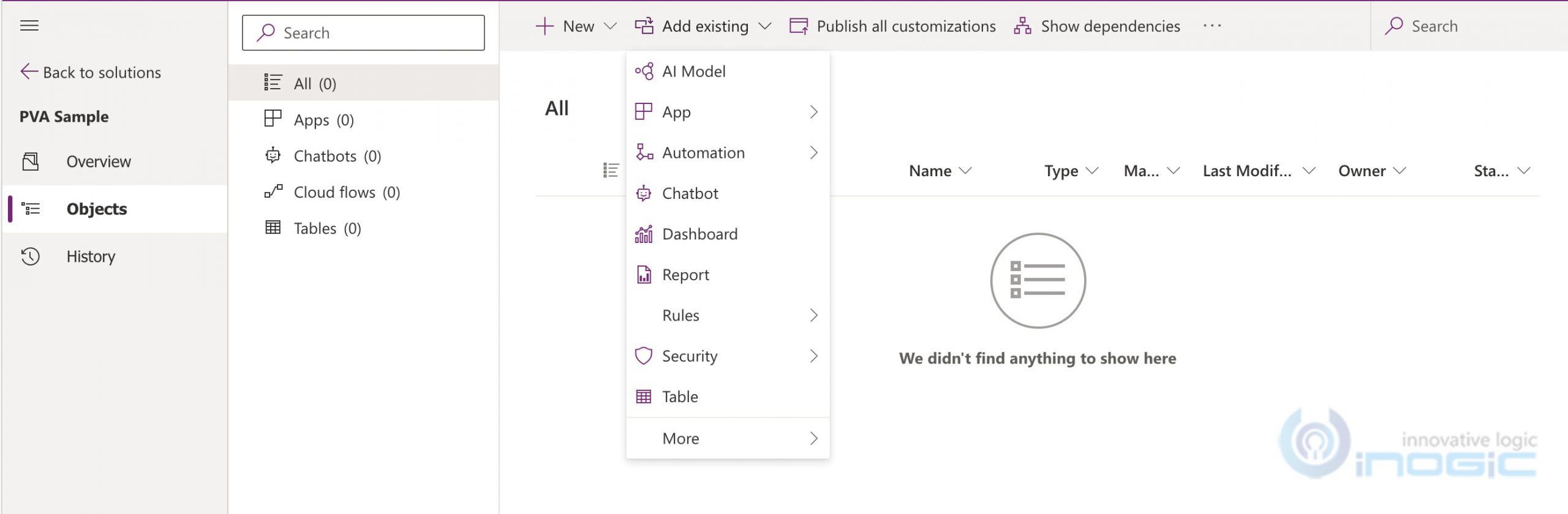
Task: Click the Report document icon
Action: (644, 275)
